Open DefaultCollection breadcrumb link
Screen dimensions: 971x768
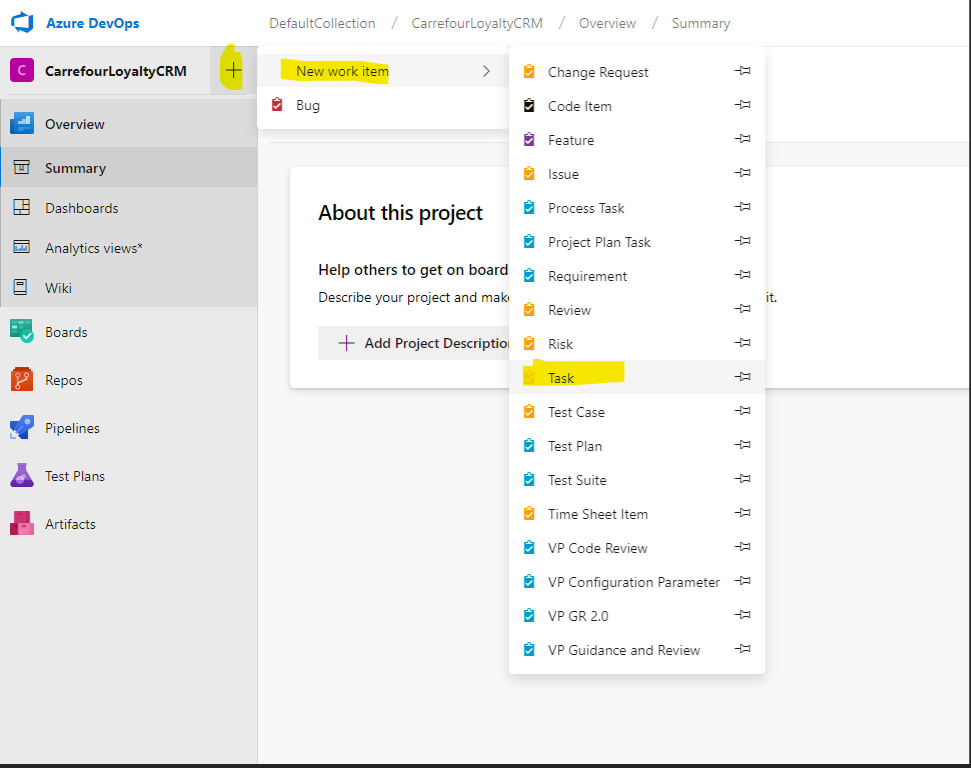(x=322, y=23)
